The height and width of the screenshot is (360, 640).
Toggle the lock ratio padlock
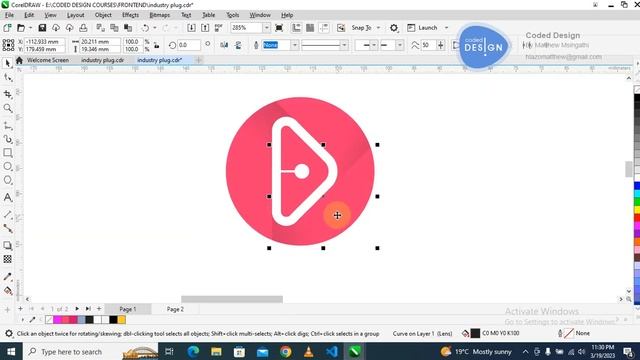[157, 45]
